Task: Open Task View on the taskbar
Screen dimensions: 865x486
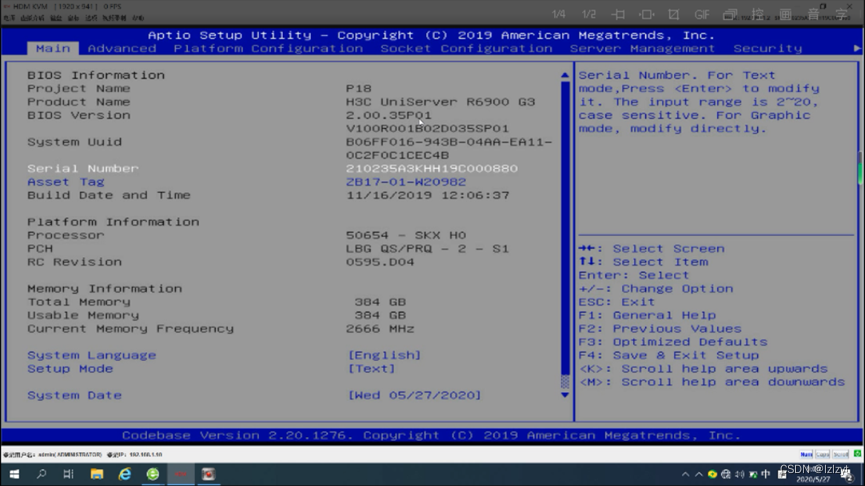Action: 68,474
